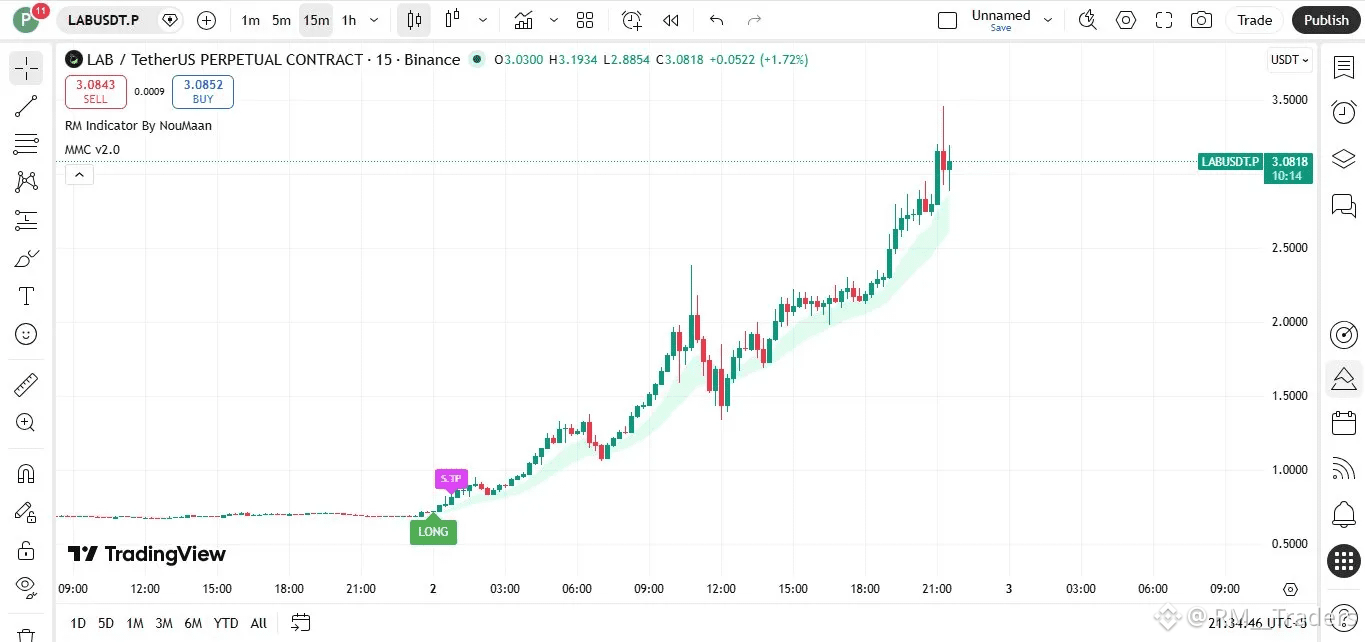Select the All date range
This screenshot has height=642, width=1365.
click(x=259, y=623)
